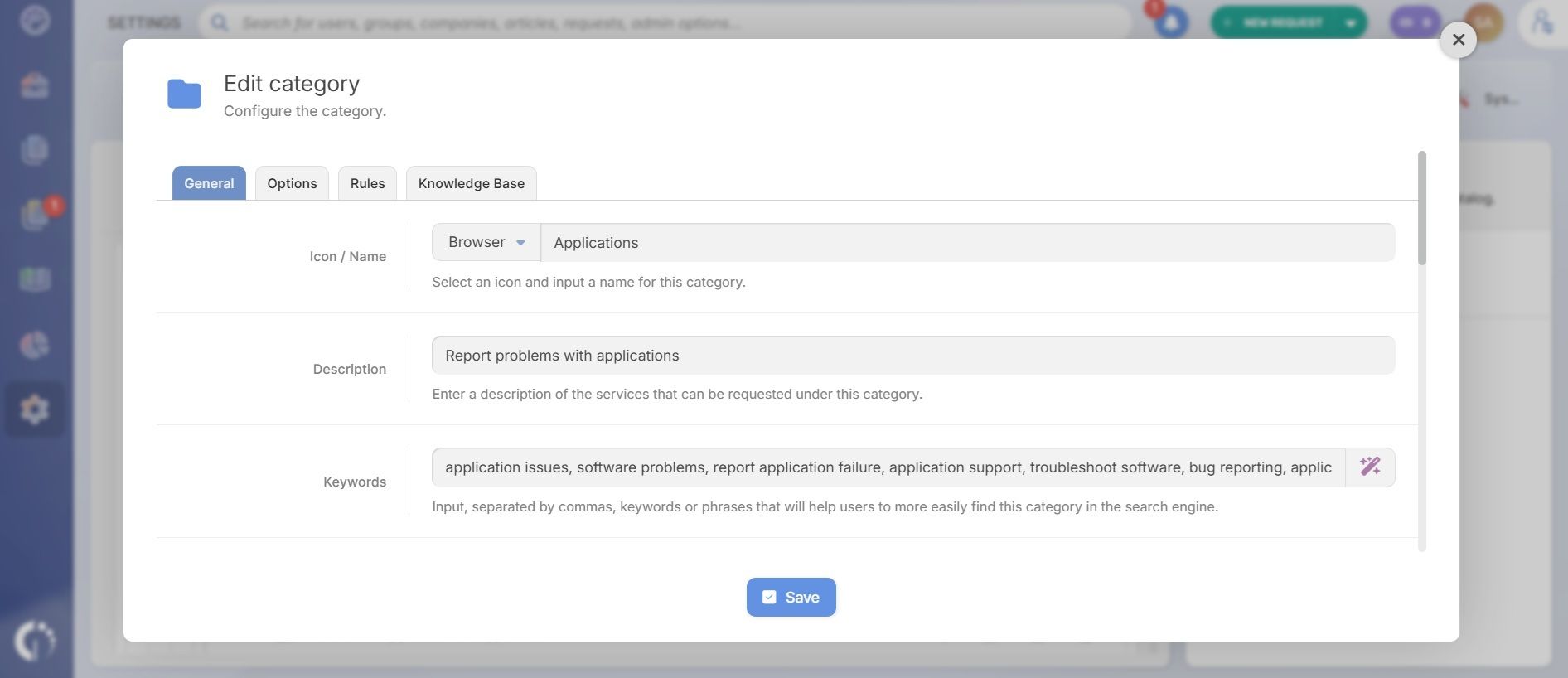Image resolution: width=1568 pixels, height=678 pixels.
Task: Open Settings gear in sidebar
Action: click(35, 409)
